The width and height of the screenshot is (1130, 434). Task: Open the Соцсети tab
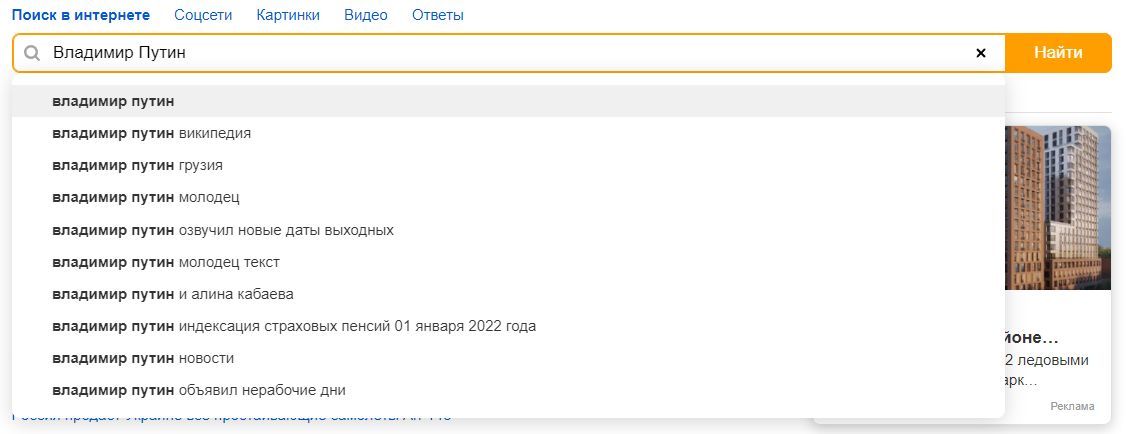tap(202, 15)
